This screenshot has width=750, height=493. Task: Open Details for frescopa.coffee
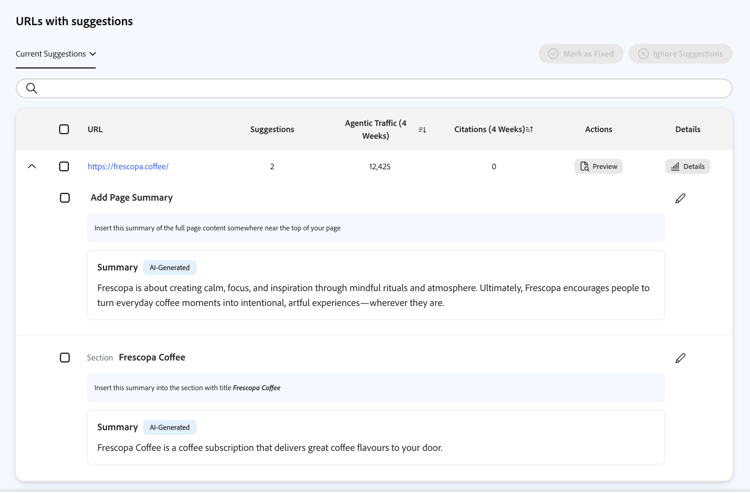(687, 166)
